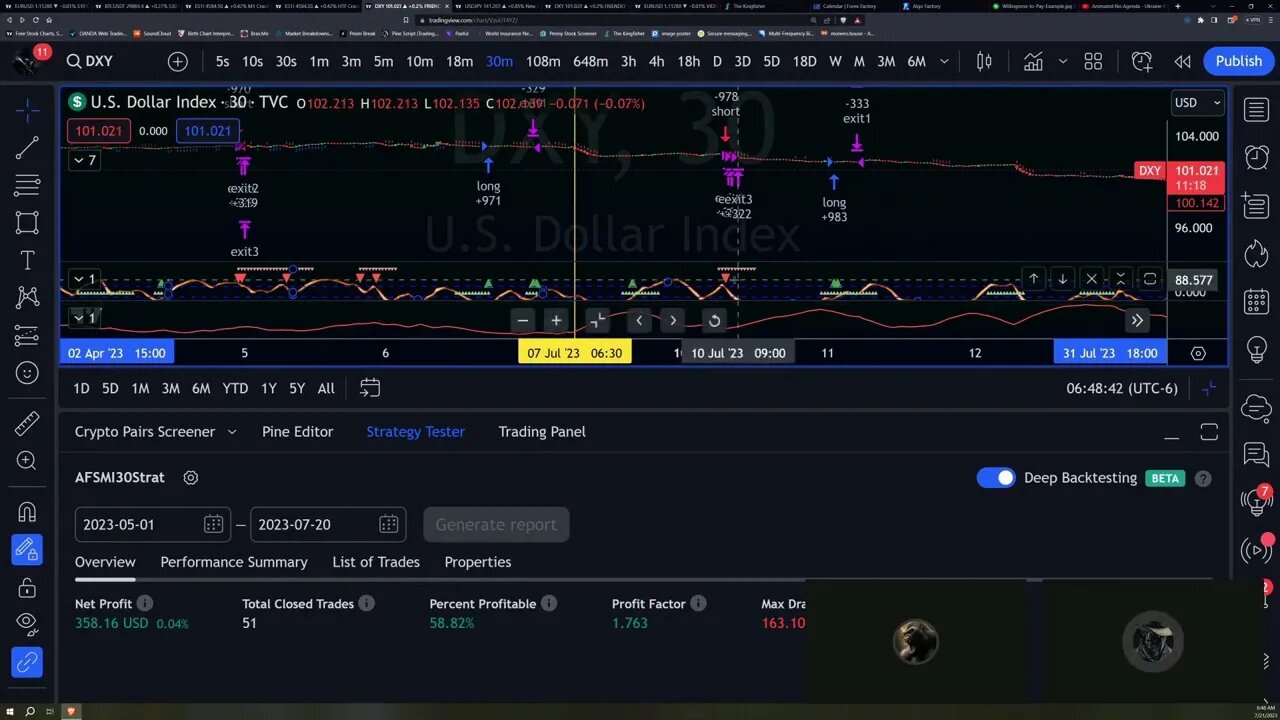Screen dimensions: 1280x720
Task: Switch to the Strategy Tester tab
Action: [x=415, y=432]
